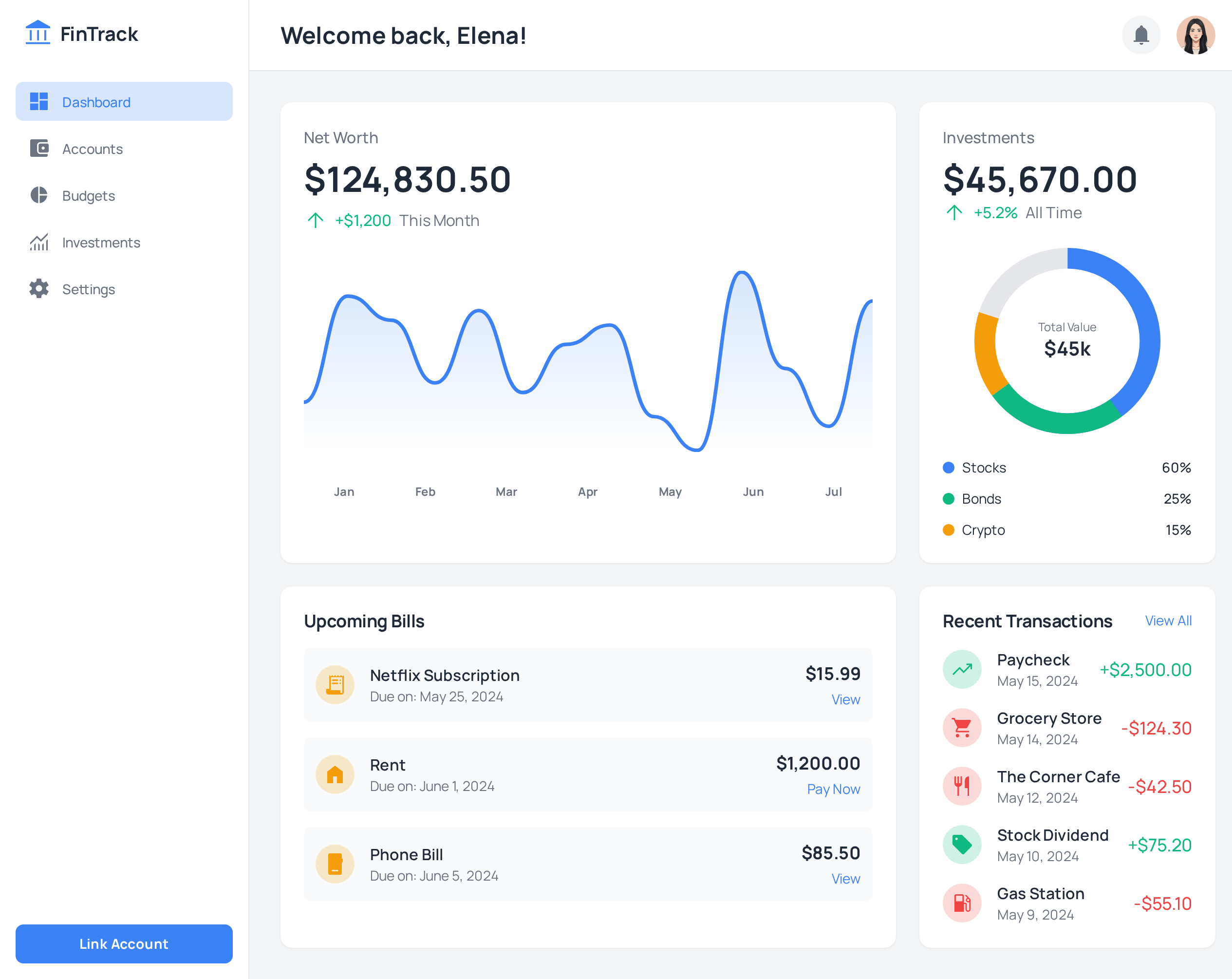Click the Phone Bill phone icon

335,864
